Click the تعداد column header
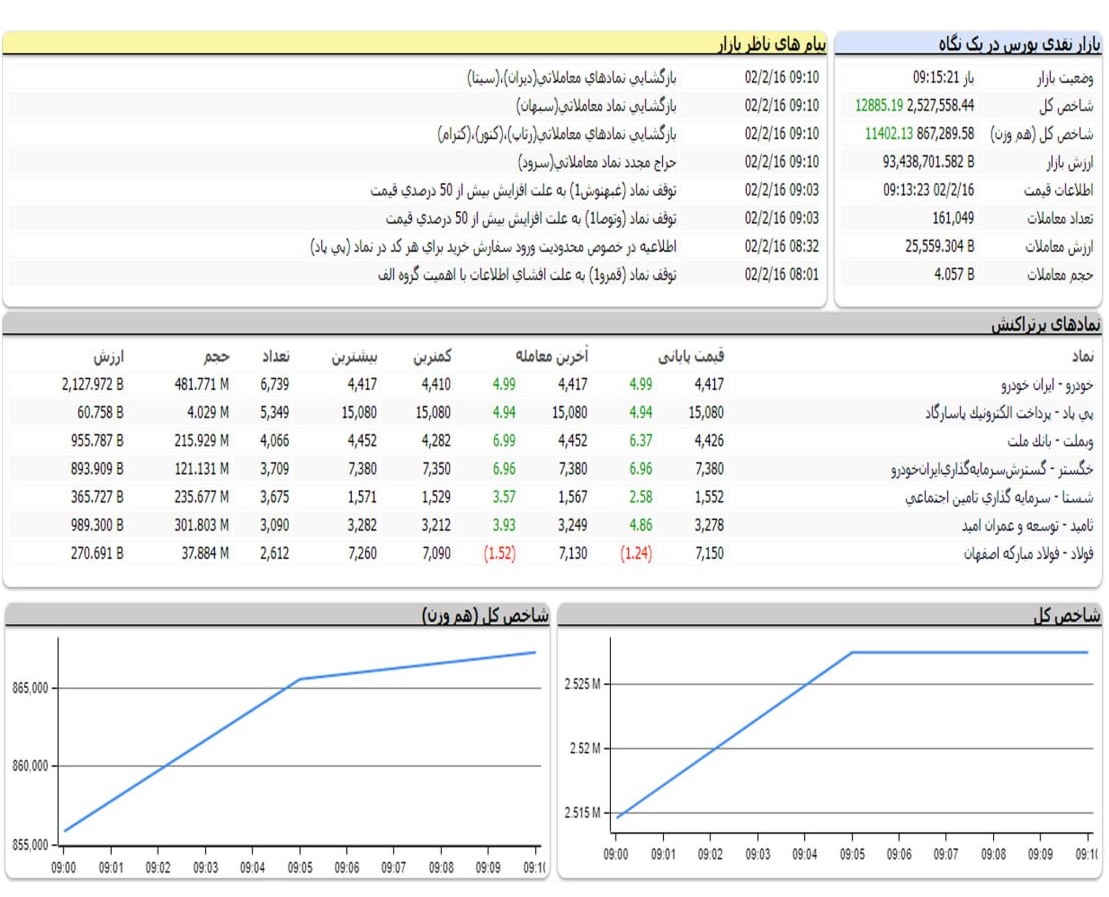The height and width of the screenshot is (897, 1109). click(275, 356)
